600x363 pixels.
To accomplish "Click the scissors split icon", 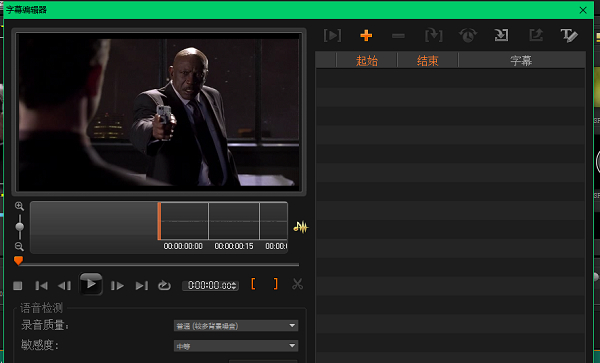I will [x=297, y=284].
